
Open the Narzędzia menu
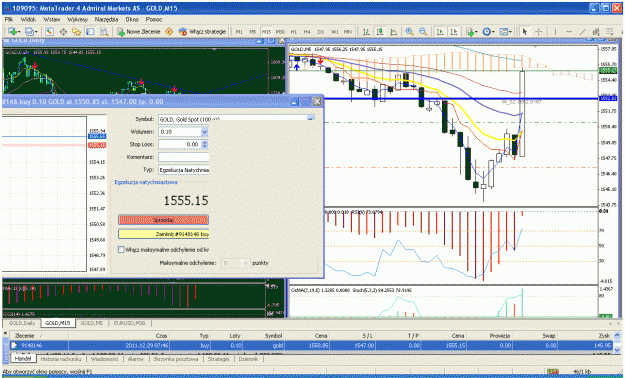tap(106, 19)
